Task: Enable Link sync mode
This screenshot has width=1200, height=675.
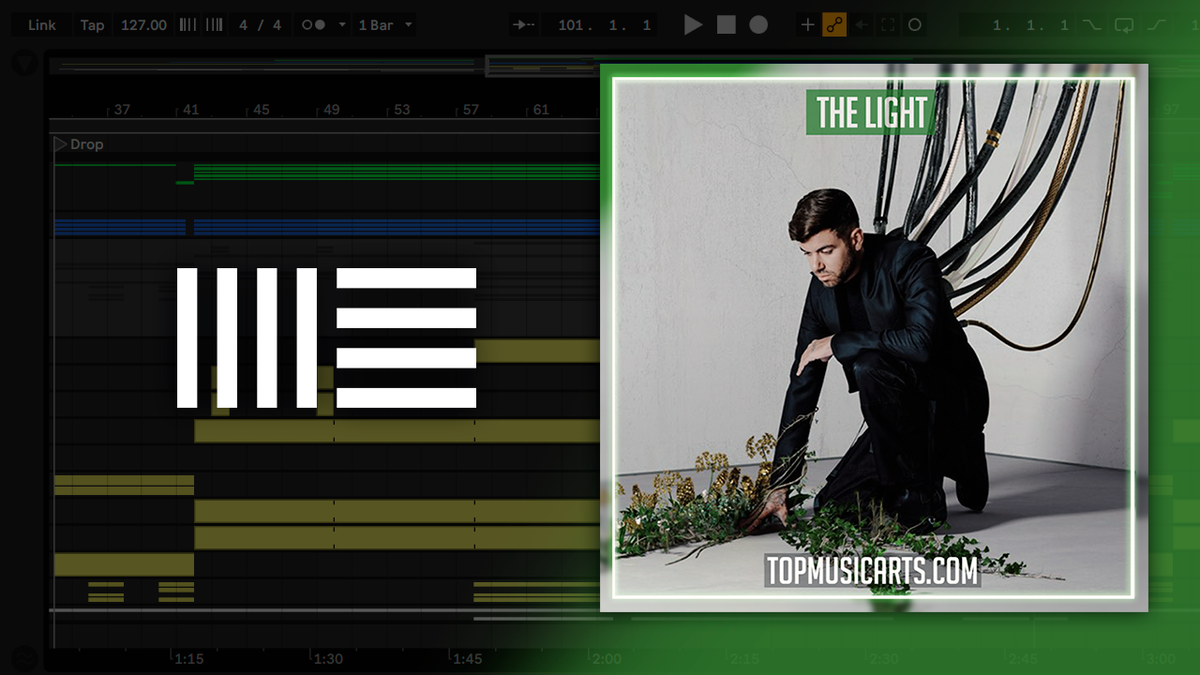Action: point(40,24)
